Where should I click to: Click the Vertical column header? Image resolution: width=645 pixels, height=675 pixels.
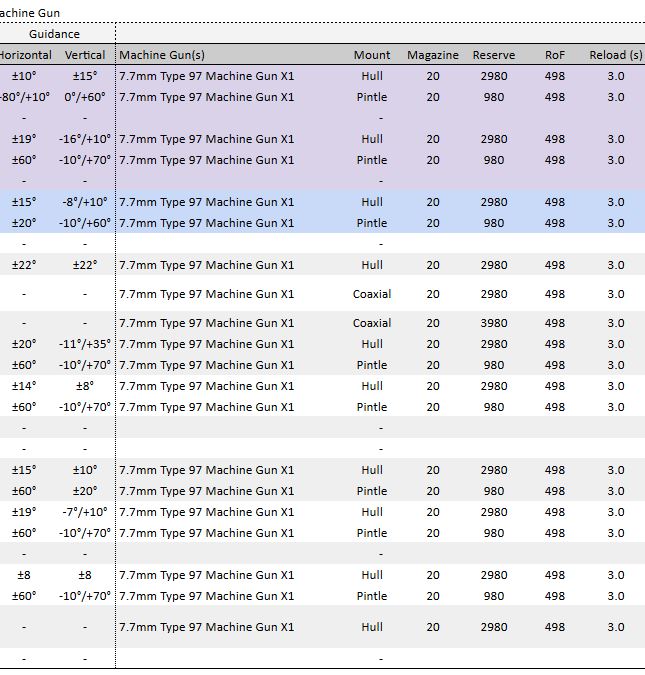pyautogui.click(x=85, y=55)
